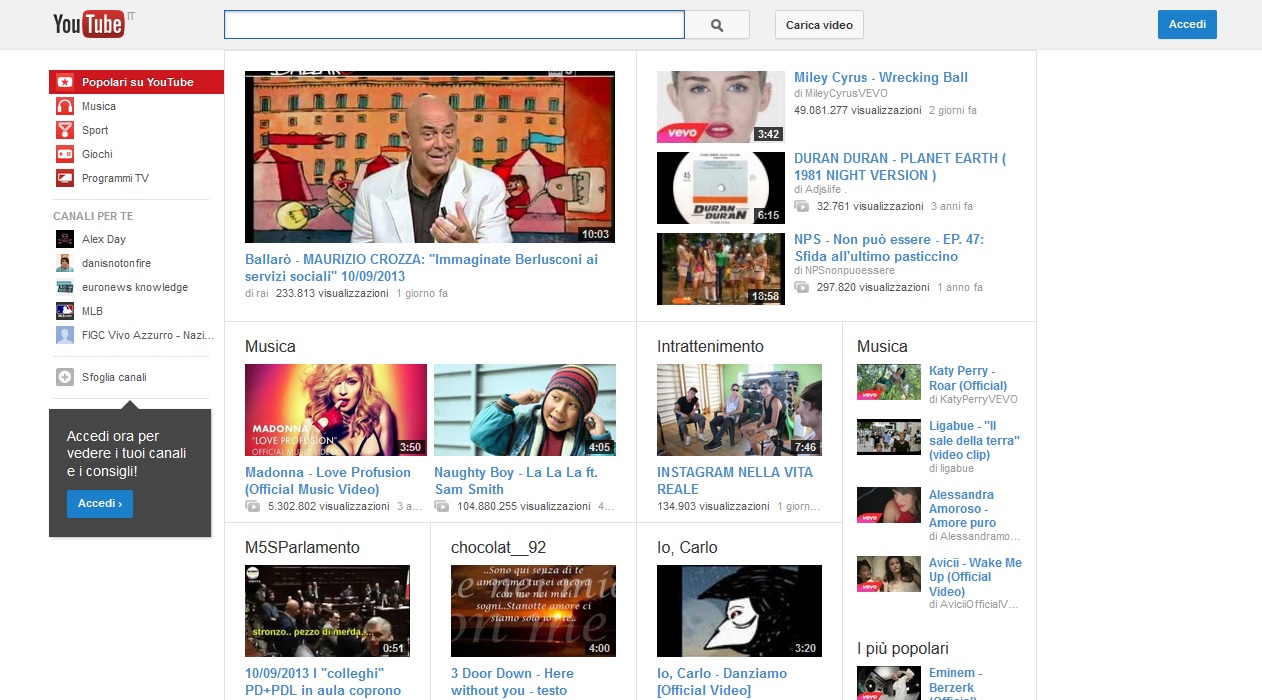Screen dimensions: 1262x700
Task: Open Avicii - Wake Me Up title
Action: pos(975,577)
